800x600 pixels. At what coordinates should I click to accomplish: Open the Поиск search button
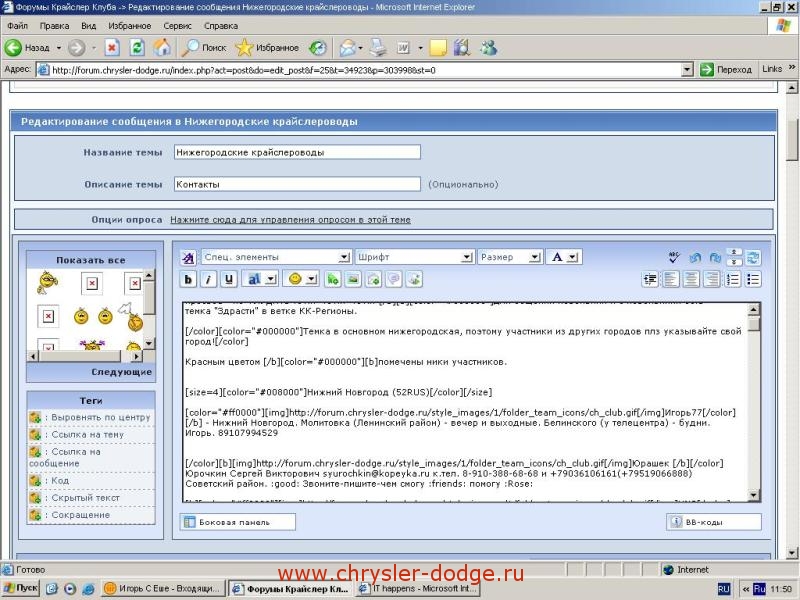(204, 47)
